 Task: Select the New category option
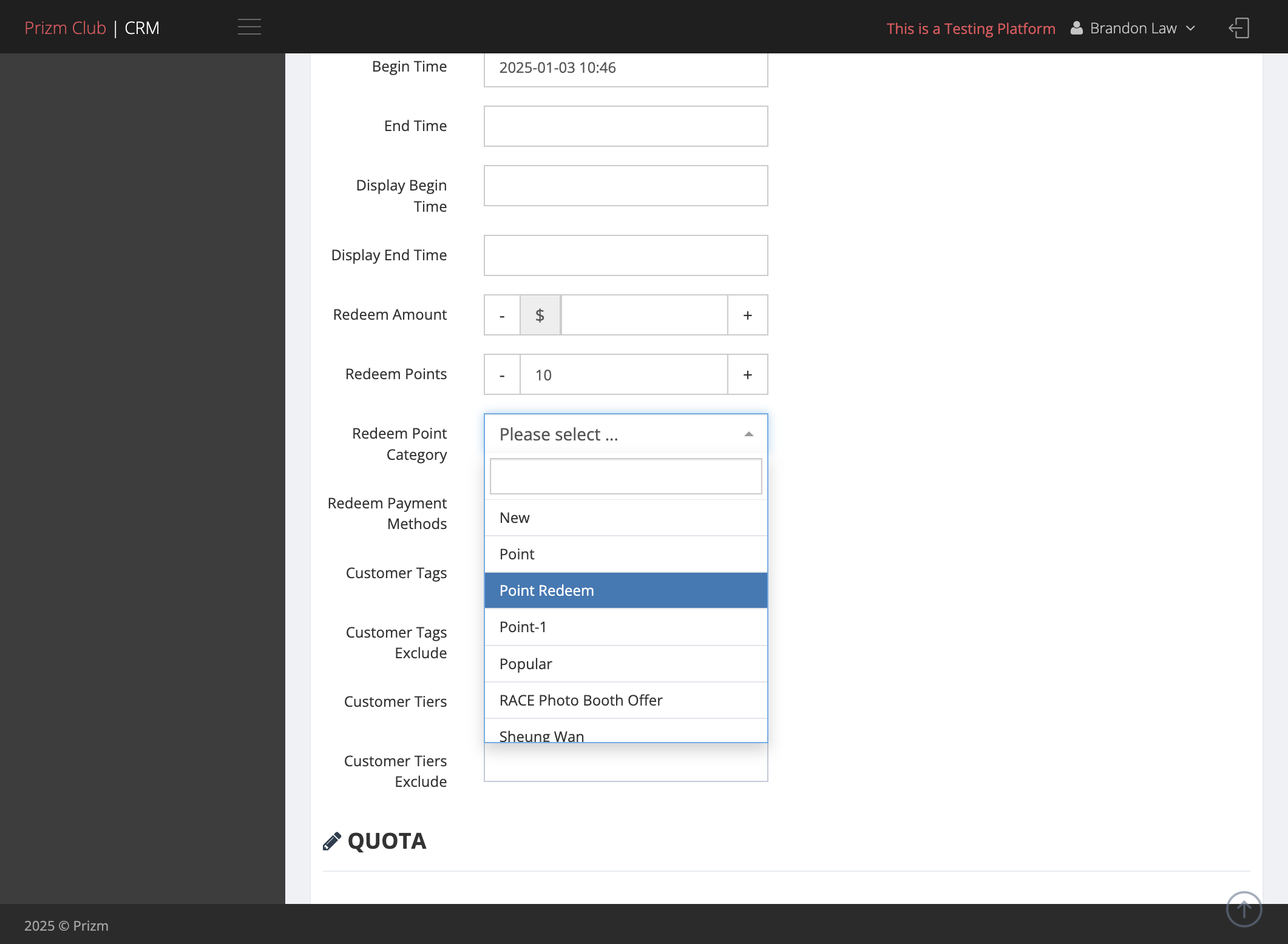click(626, 518)
